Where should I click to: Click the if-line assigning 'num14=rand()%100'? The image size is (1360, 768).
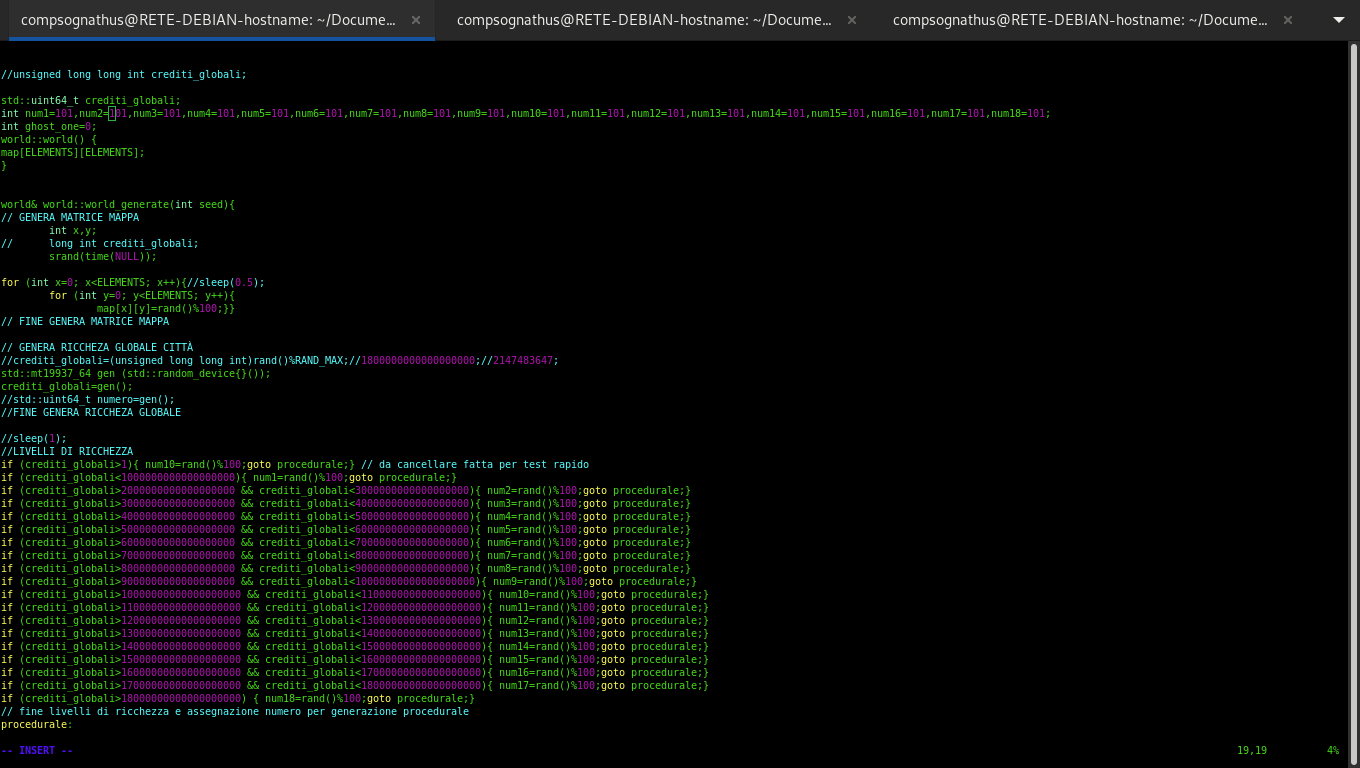[355, 646]
